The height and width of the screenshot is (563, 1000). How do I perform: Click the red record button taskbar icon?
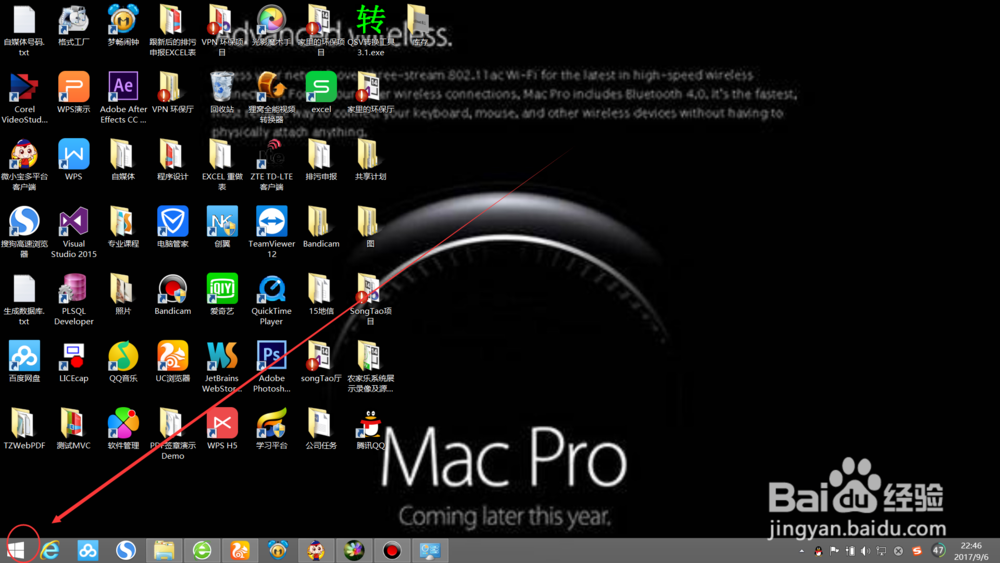(x=392, y=550)
